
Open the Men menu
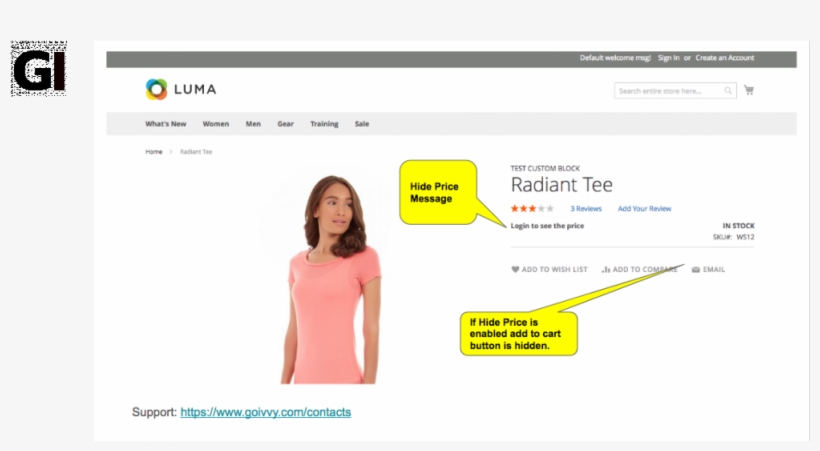253,124
